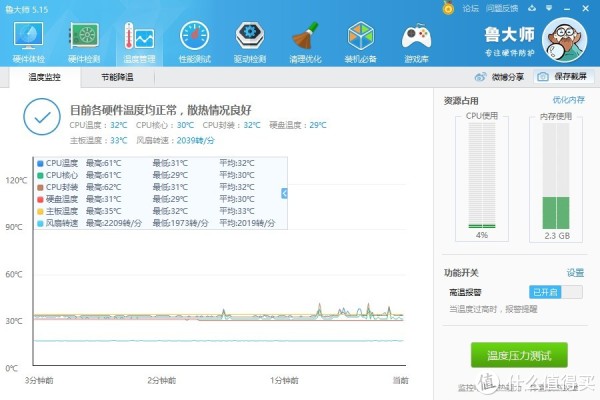Toggle 风扇转速 cyan legend series
Screen dimensions: 600x400
(40, 223)
